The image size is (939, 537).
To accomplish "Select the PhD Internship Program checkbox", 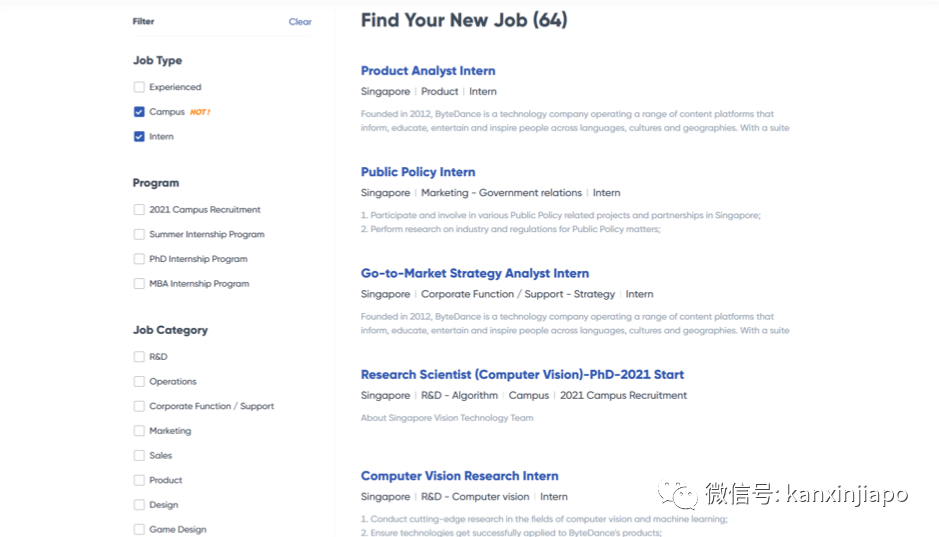I will [x=139, y=259].
